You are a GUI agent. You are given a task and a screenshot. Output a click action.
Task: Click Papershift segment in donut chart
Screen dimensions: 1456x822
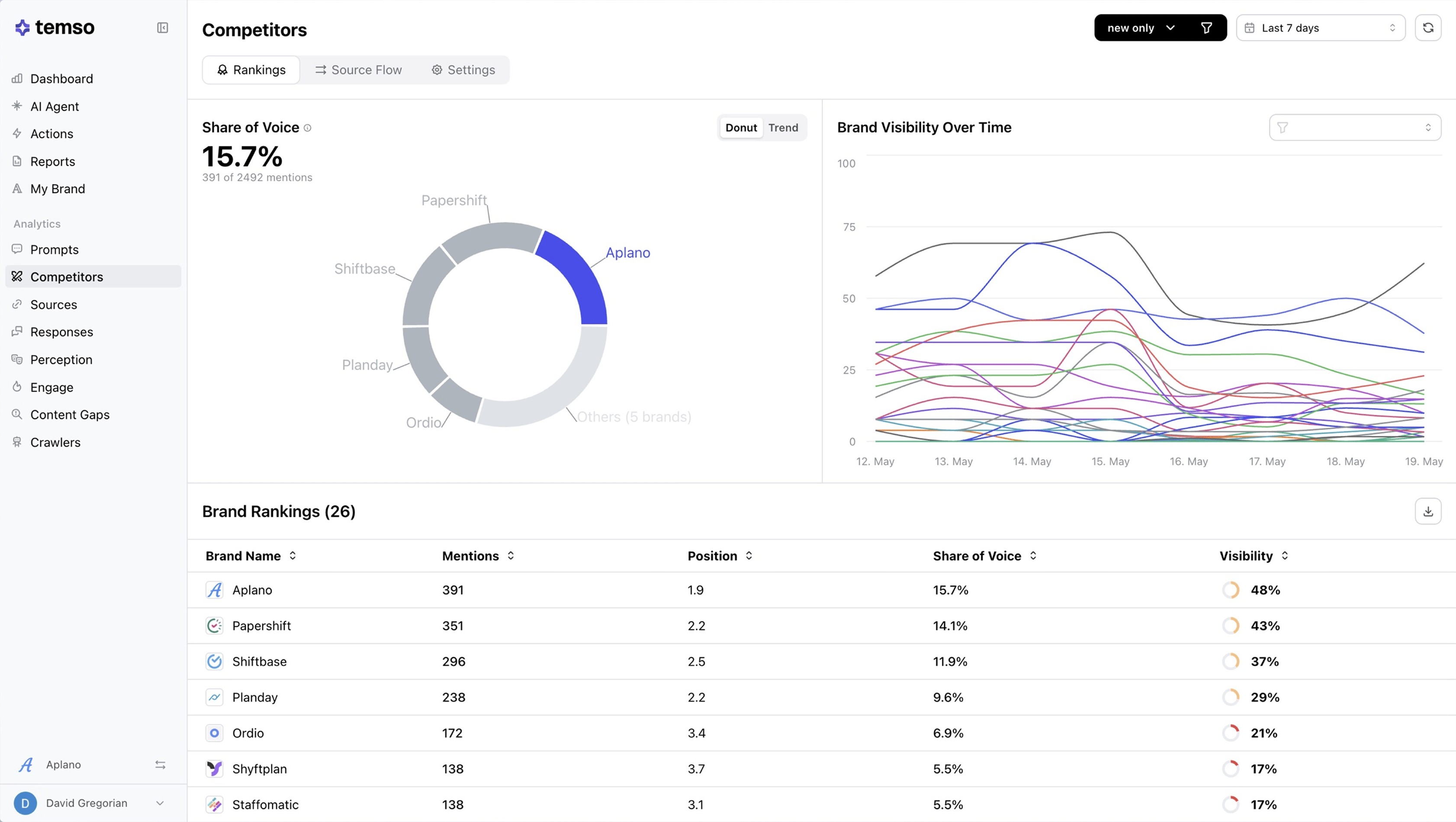click(492, 239)
